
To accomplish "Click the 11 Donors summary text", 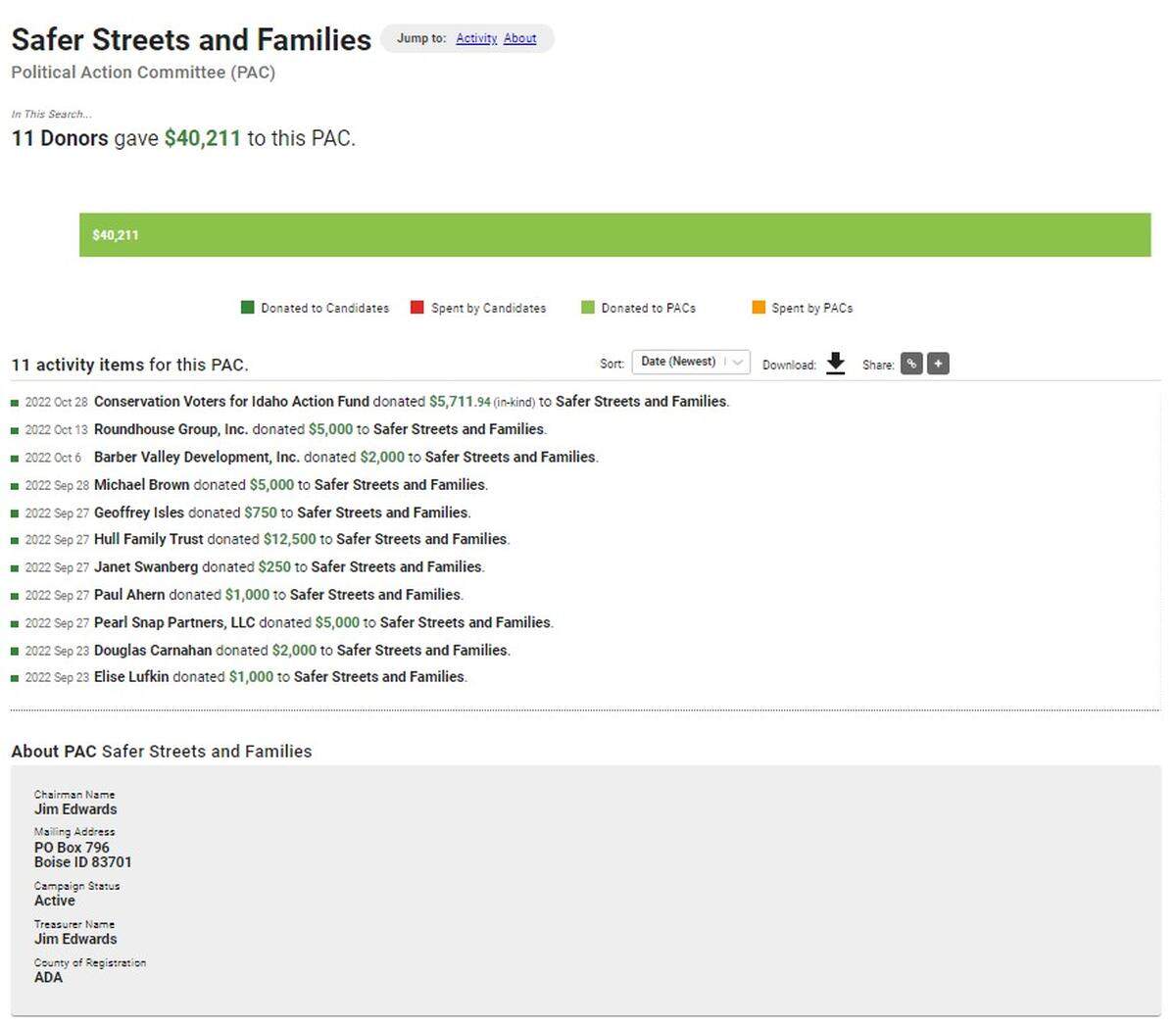I will click(x=60, y=138).
